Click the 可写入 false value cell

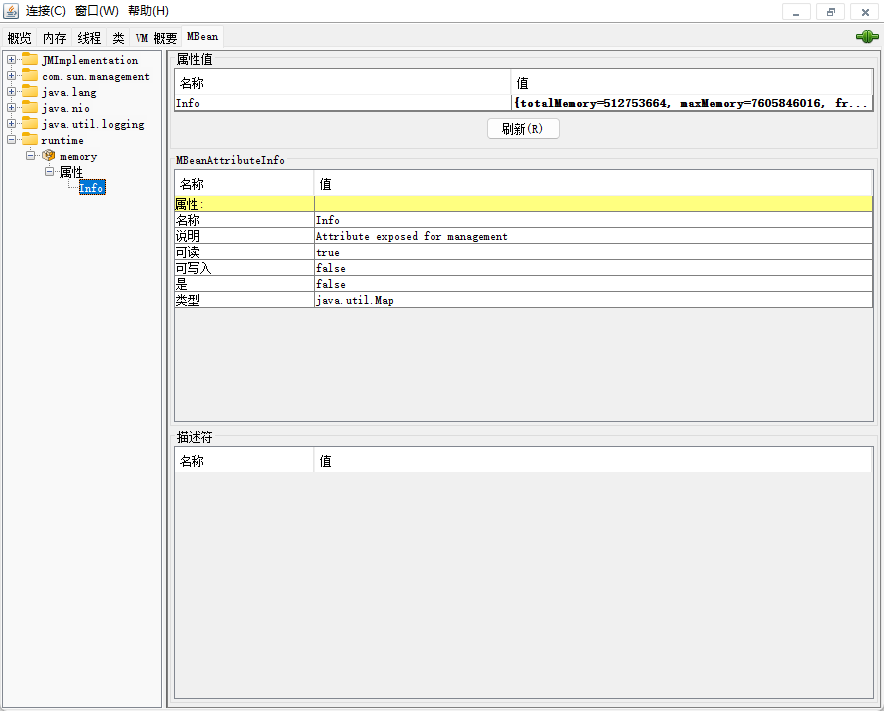[x=593, y=268]
